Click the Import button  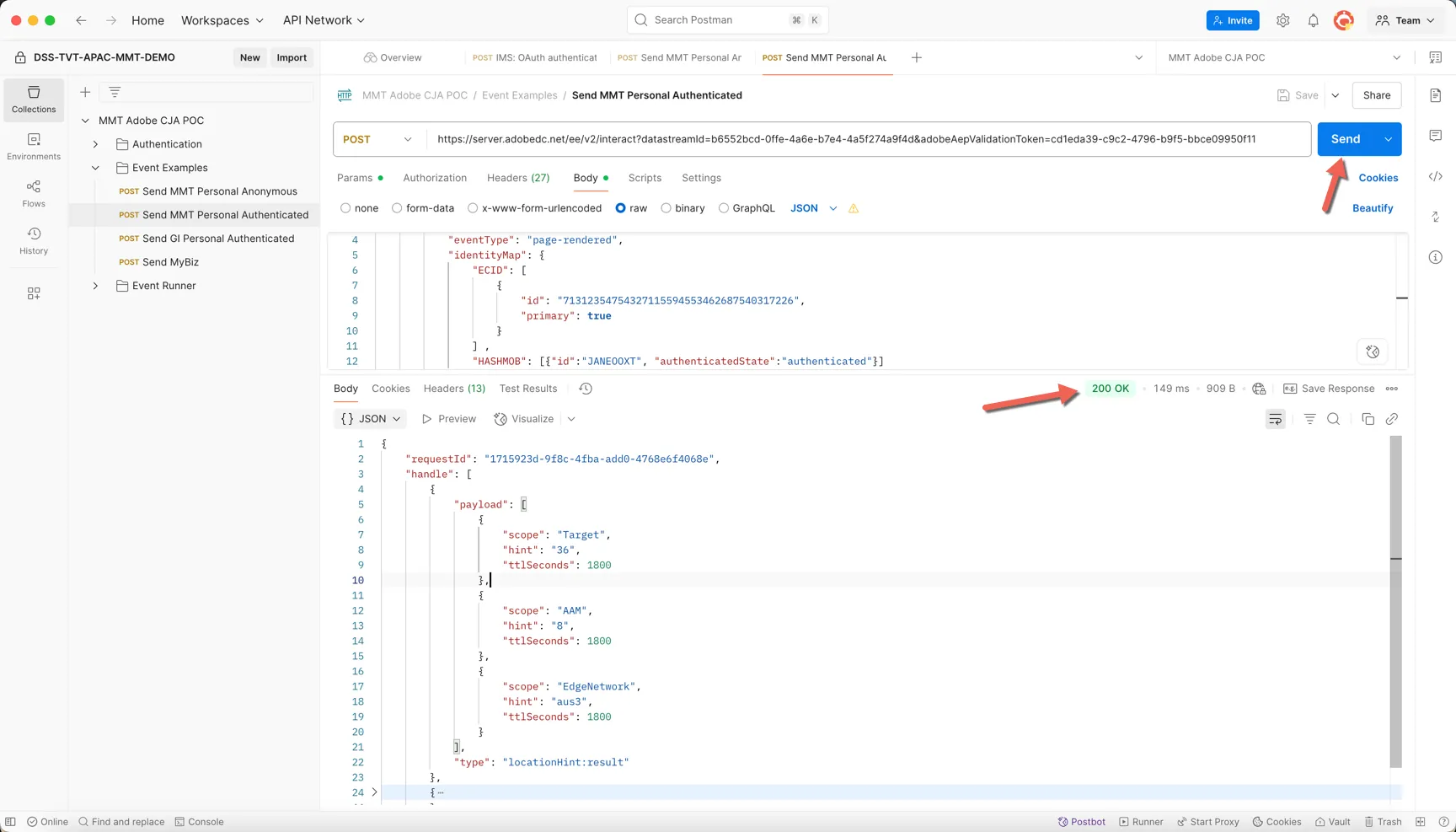[292, 57]
